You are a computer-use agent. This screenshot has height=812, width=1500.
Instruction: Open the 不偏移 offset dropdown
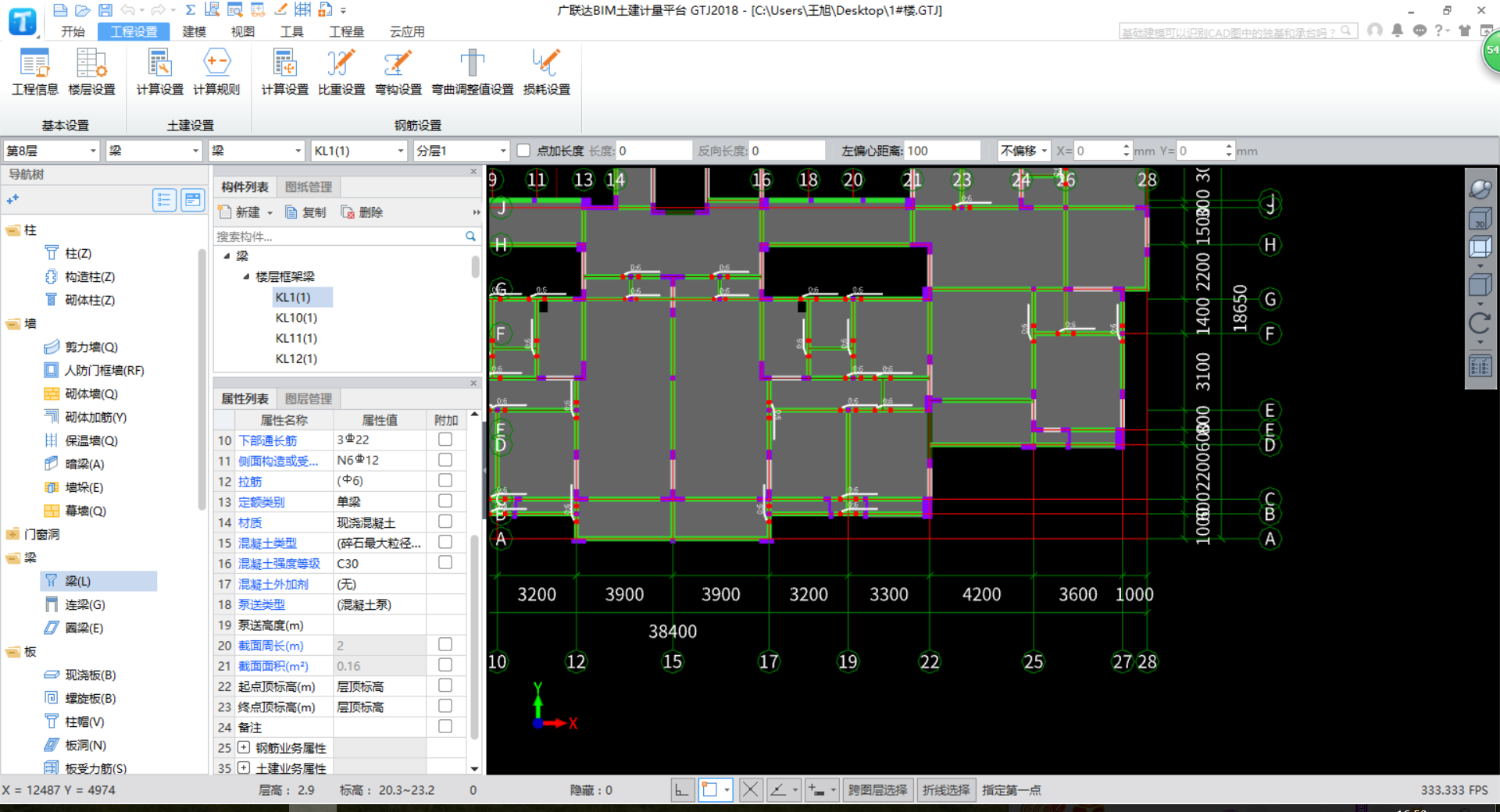(x=1023, y=151)
